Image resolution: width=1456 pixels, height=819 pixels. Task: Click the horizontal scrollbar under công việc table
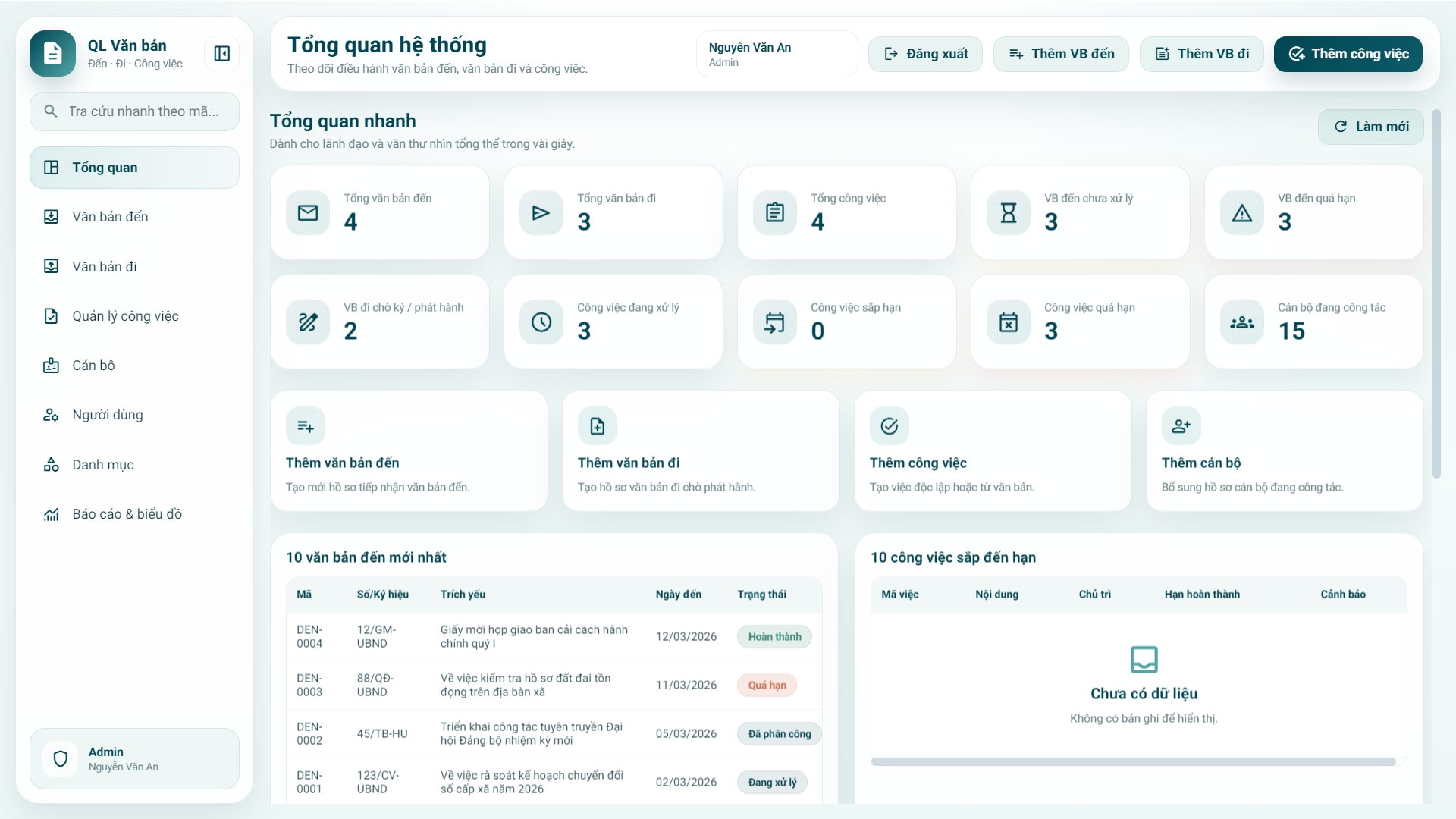[1133, 761]
